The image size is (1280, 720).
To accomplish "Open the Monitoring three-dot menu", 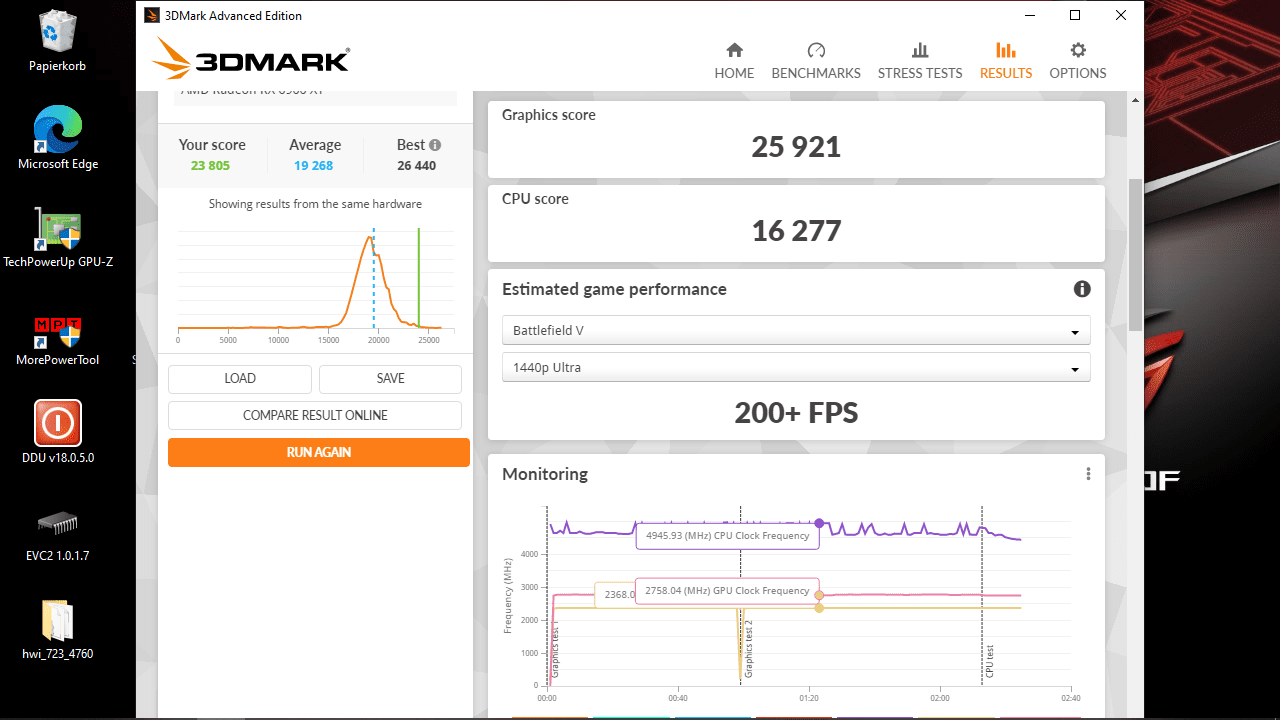I will coord(1088,474).
